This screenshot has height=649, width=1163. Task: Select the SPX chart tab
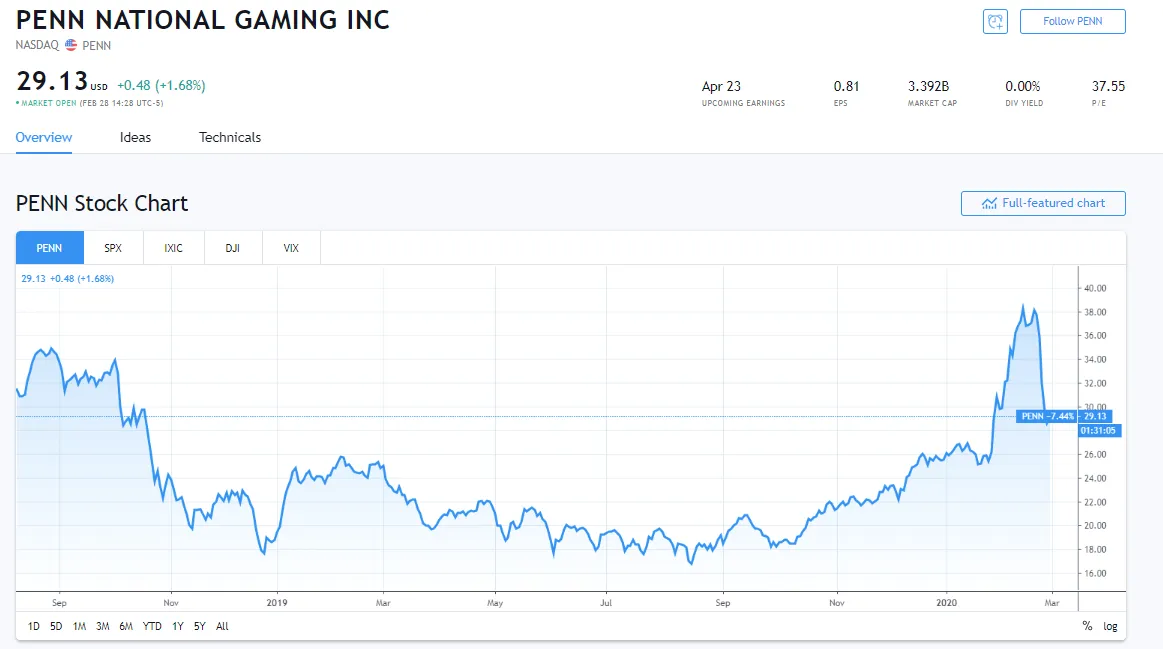[x=113, y=248]
